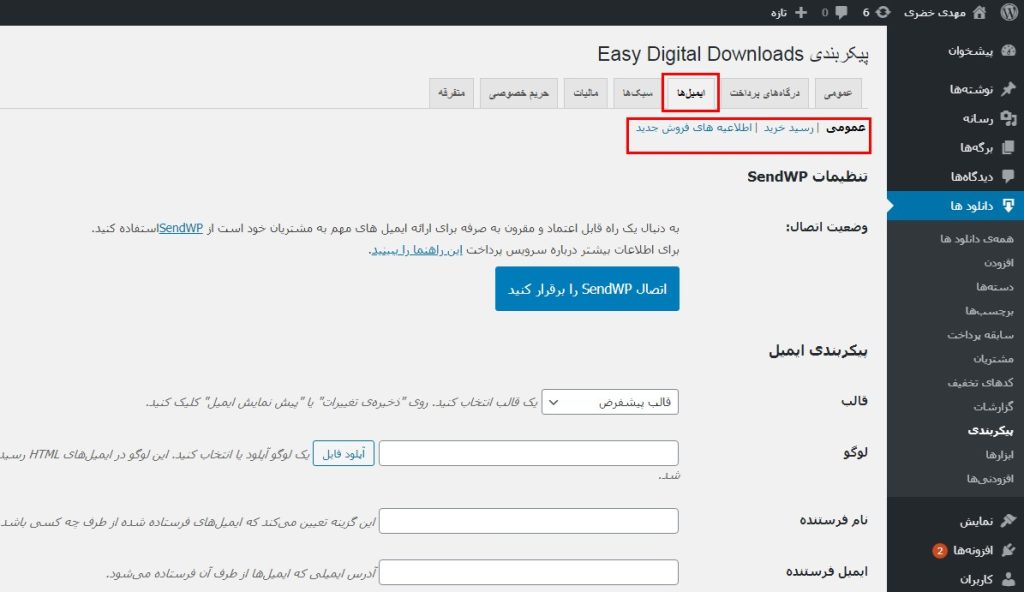Click the تازه new content label

[x=779, y=12]
